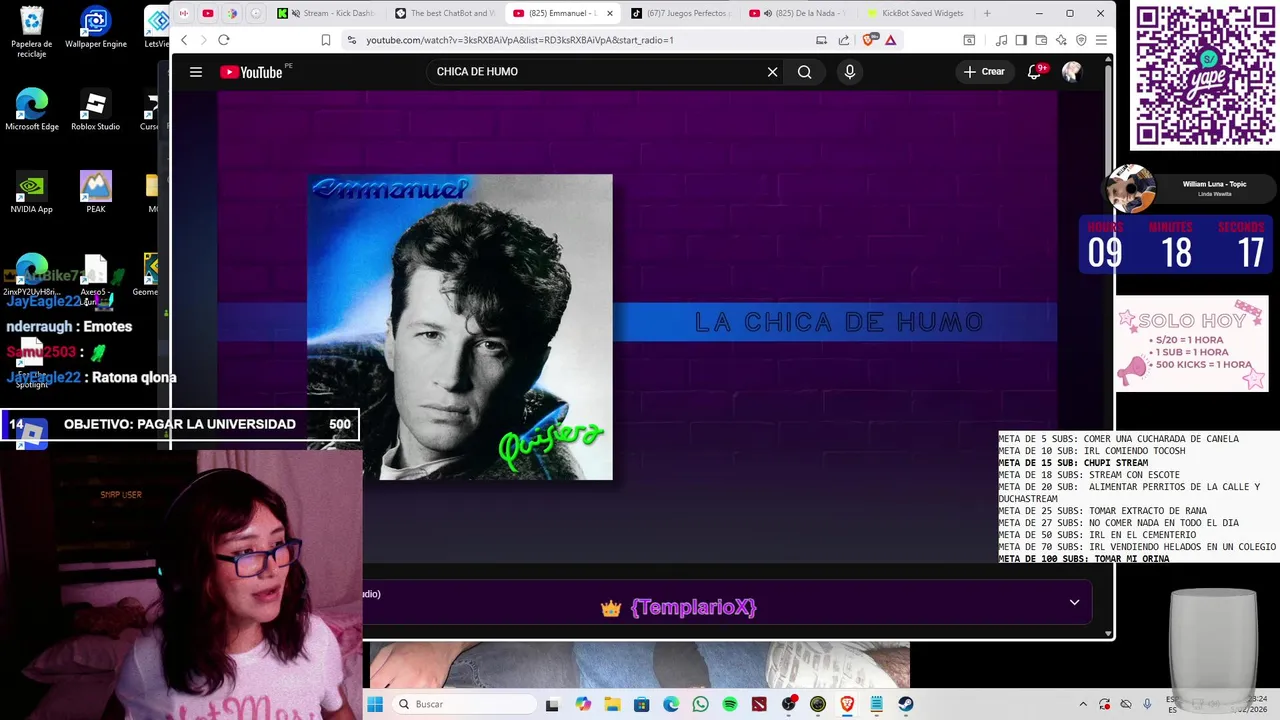Close the (825) Emmanuel YouTube tab
1280x720 pixels.
[x=610, y=13]
